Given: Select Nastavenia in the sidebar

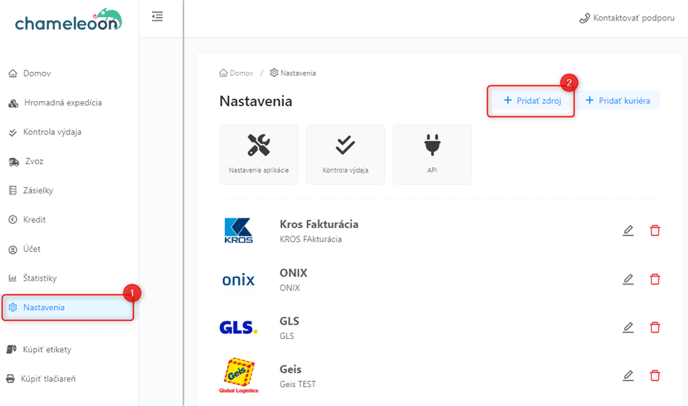Looking at the screenshot, I should pos(68,308).
